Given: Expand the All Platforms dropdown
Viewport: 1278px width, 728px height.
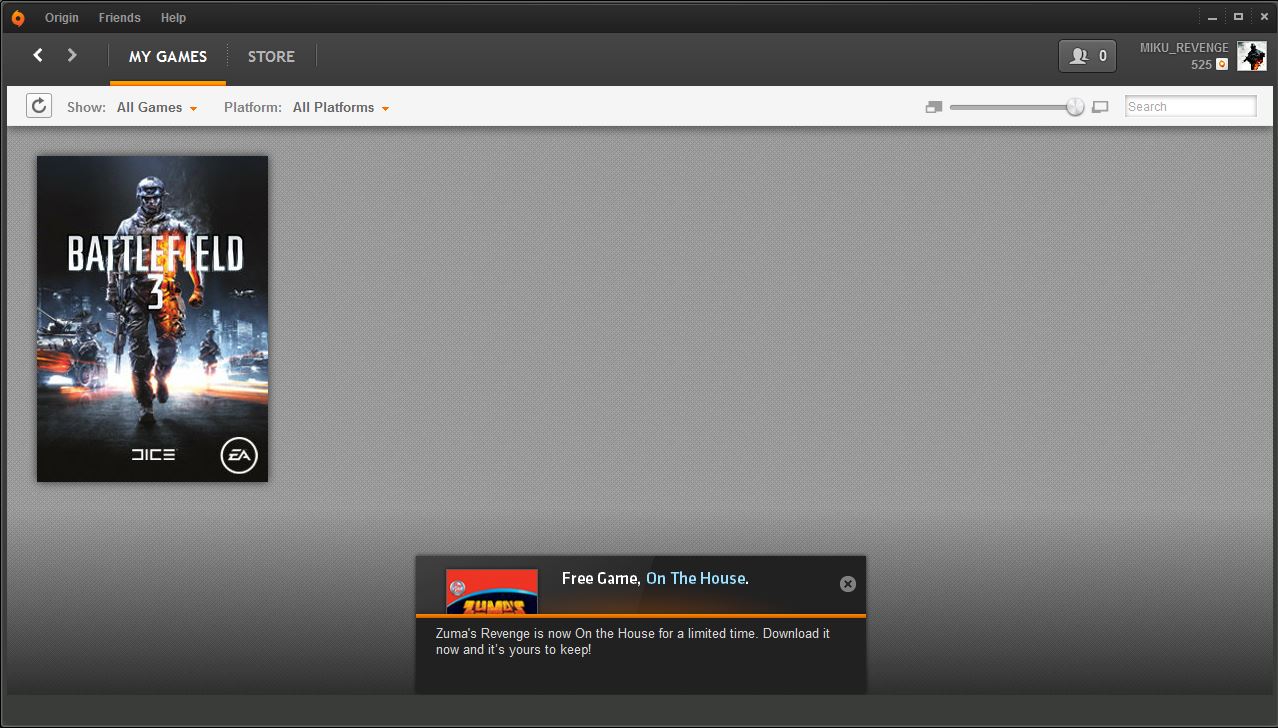Looking at the screenshot, I should coord(341,107).
